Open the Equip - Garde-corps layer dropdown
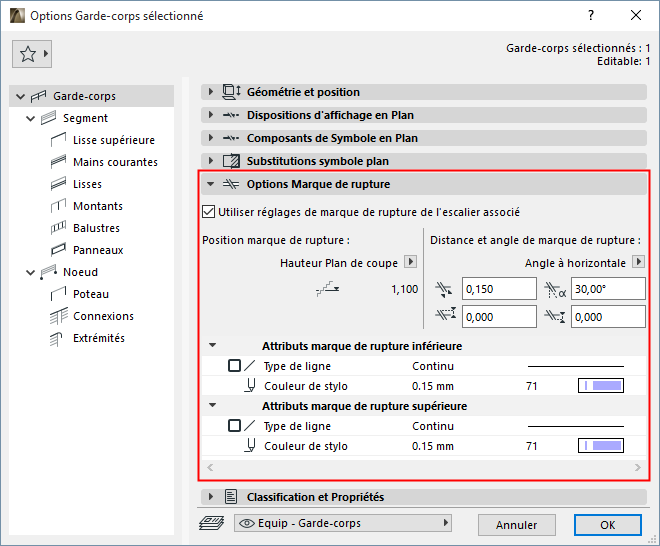Image resolution: width=660 pixels, height=546 pixels. 343,523
